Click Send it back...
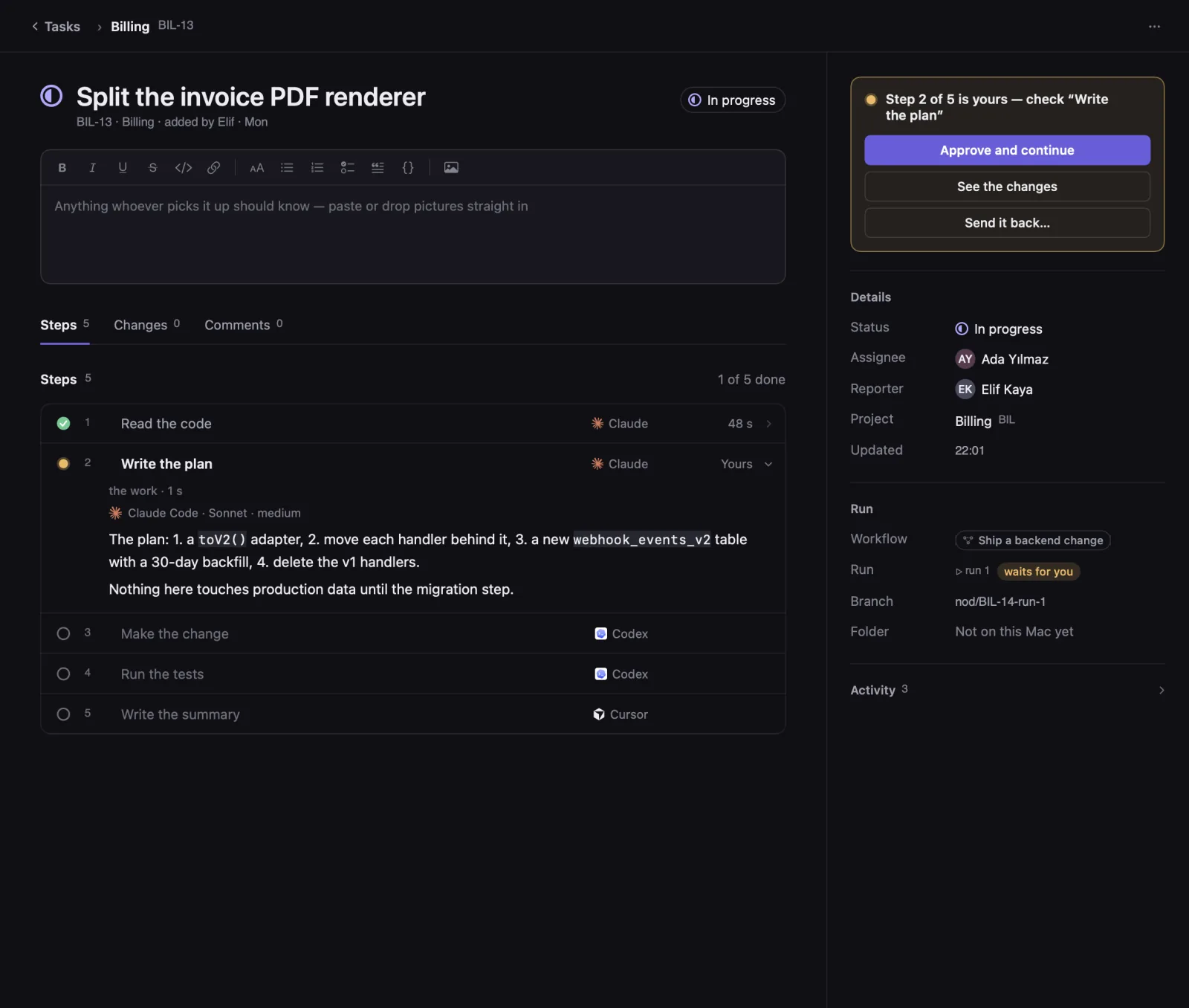Image resolution: width=1189 pixels, height=1008 pixels. coord(1007,223)
